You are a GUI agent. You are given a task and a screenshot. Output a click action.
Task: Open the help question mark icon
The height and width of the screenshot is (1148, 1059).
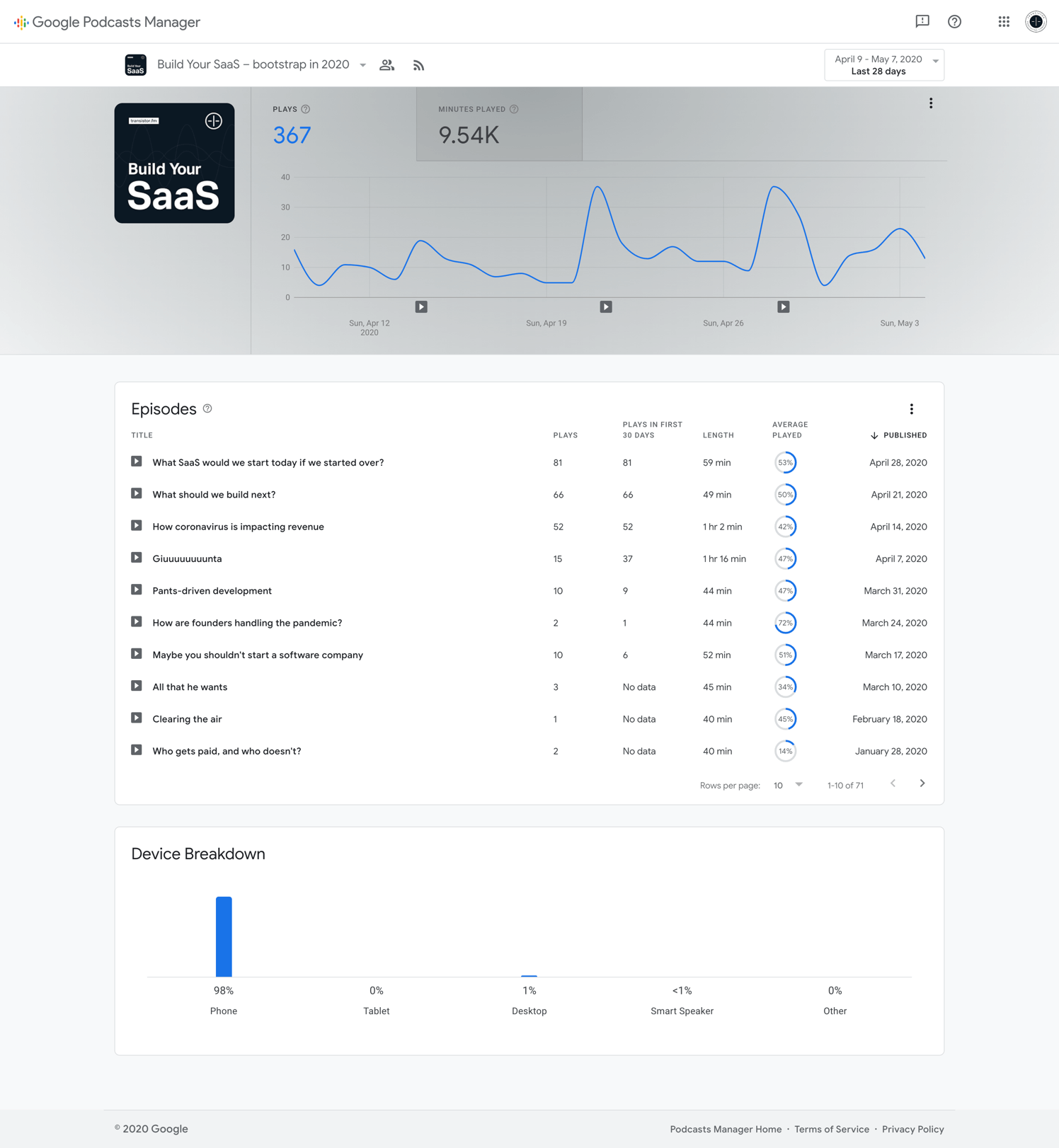[954, 21]
